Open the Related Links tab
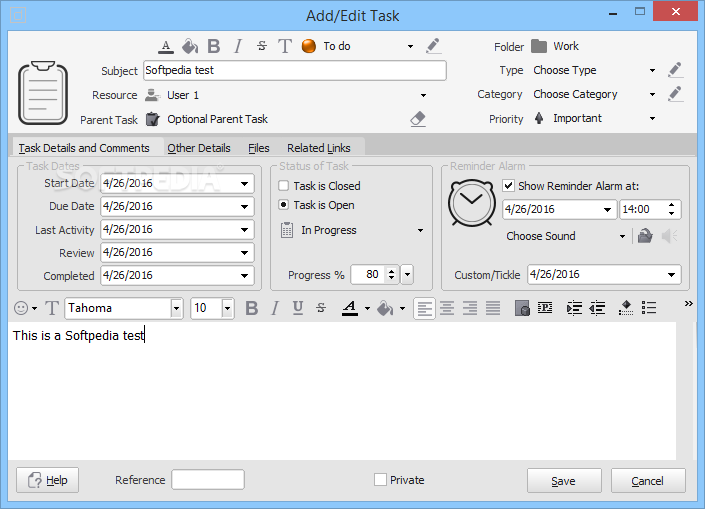This screenshot has width=705, height=509. point(319,148)
